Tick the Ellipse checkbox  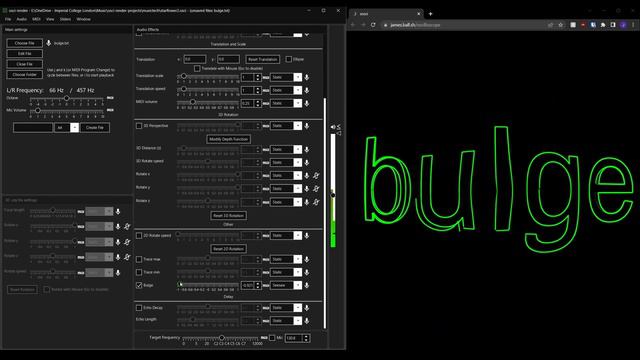coord(289,59)
